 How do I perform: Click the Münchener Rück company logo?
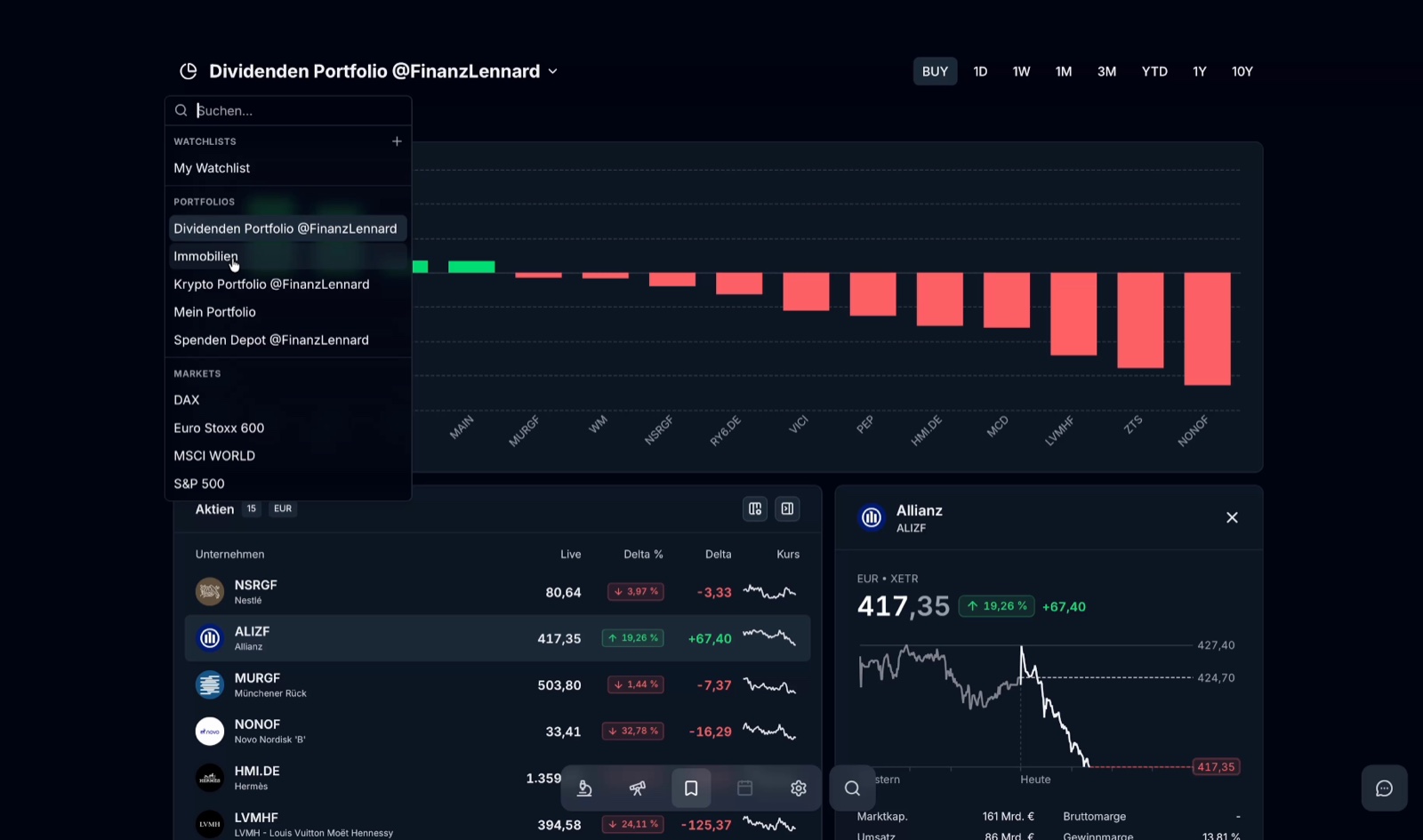pos(210,684)
